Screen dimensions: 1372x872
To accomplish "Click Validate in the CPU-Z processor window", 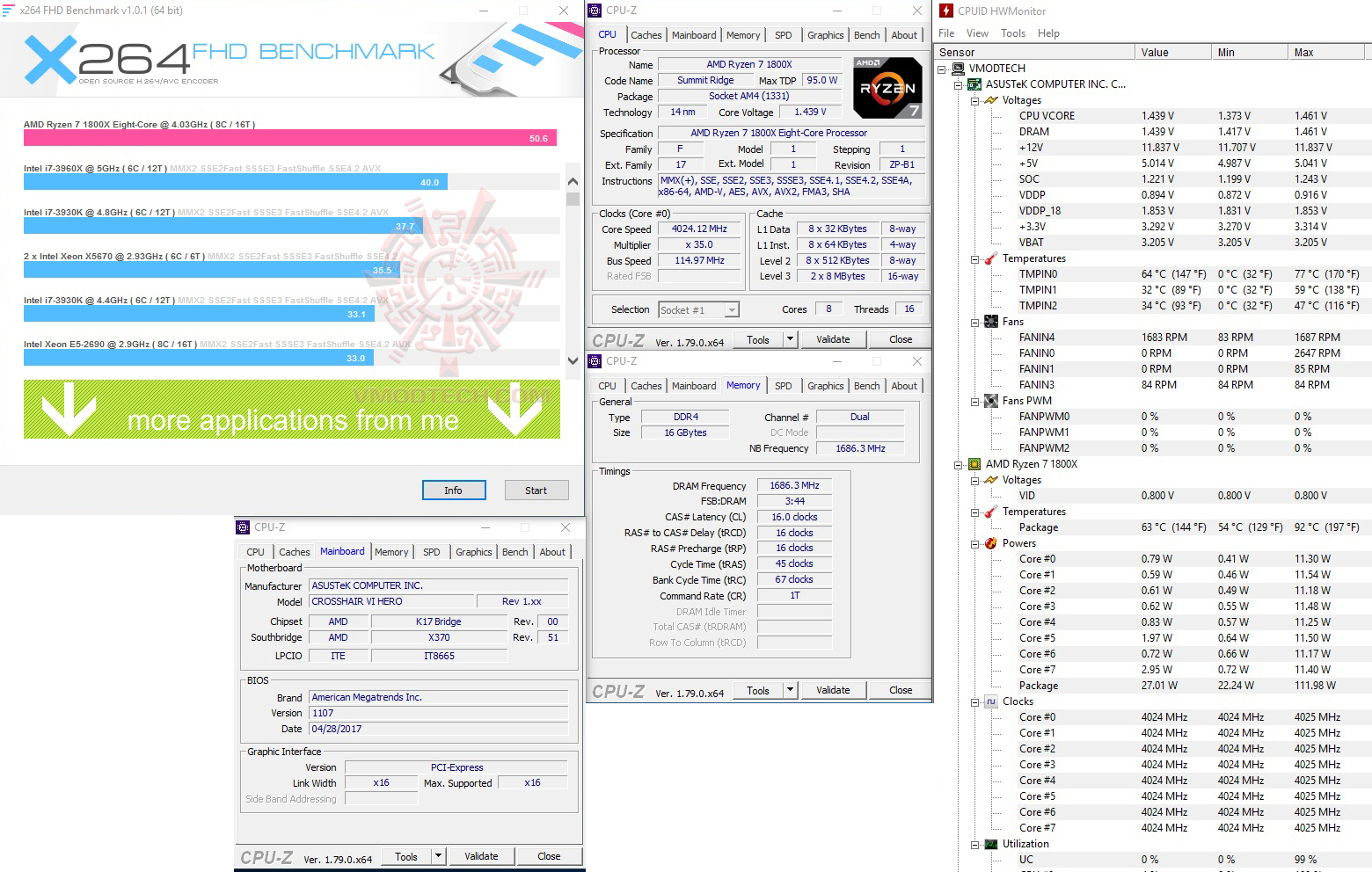I will tap(833, 339).
